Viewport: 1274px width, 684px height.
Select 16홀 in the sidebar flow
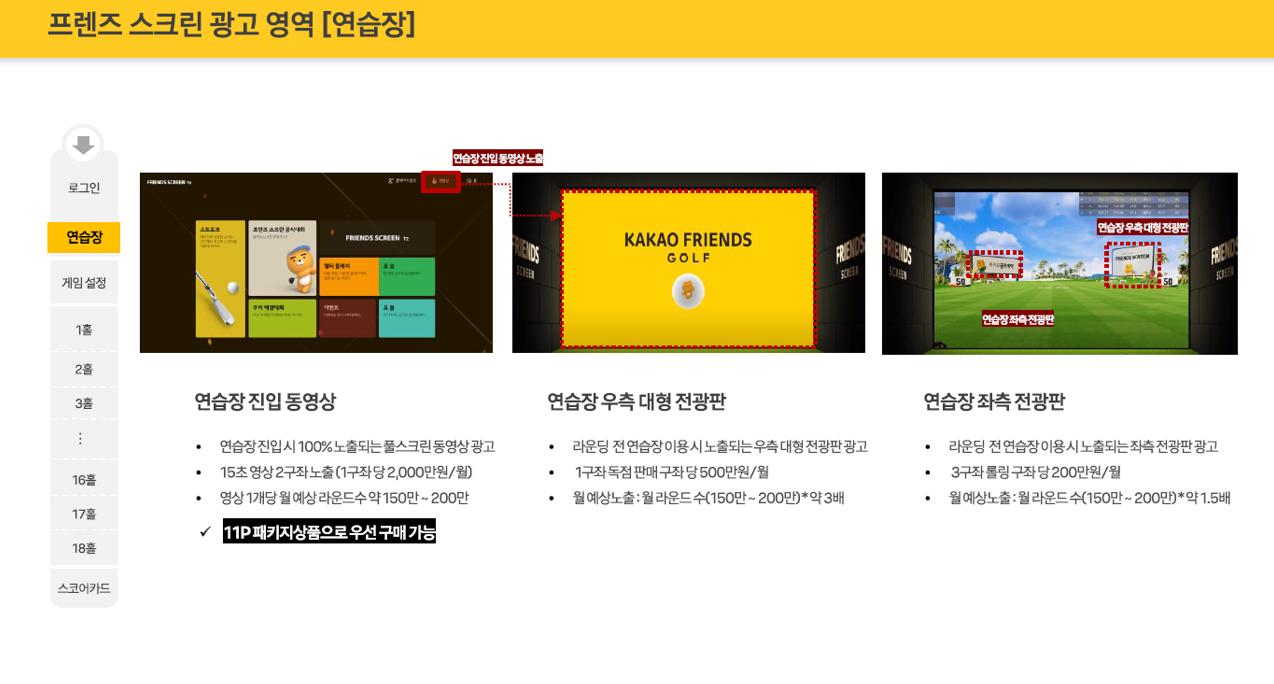point(84,479)
